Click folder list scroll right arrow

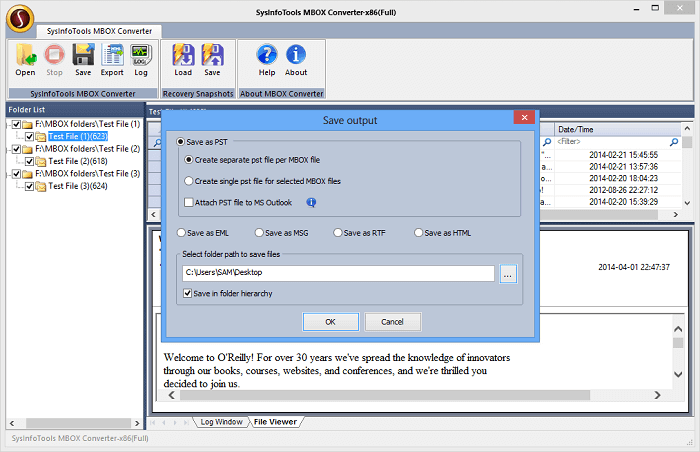click(x=137, y=423)
